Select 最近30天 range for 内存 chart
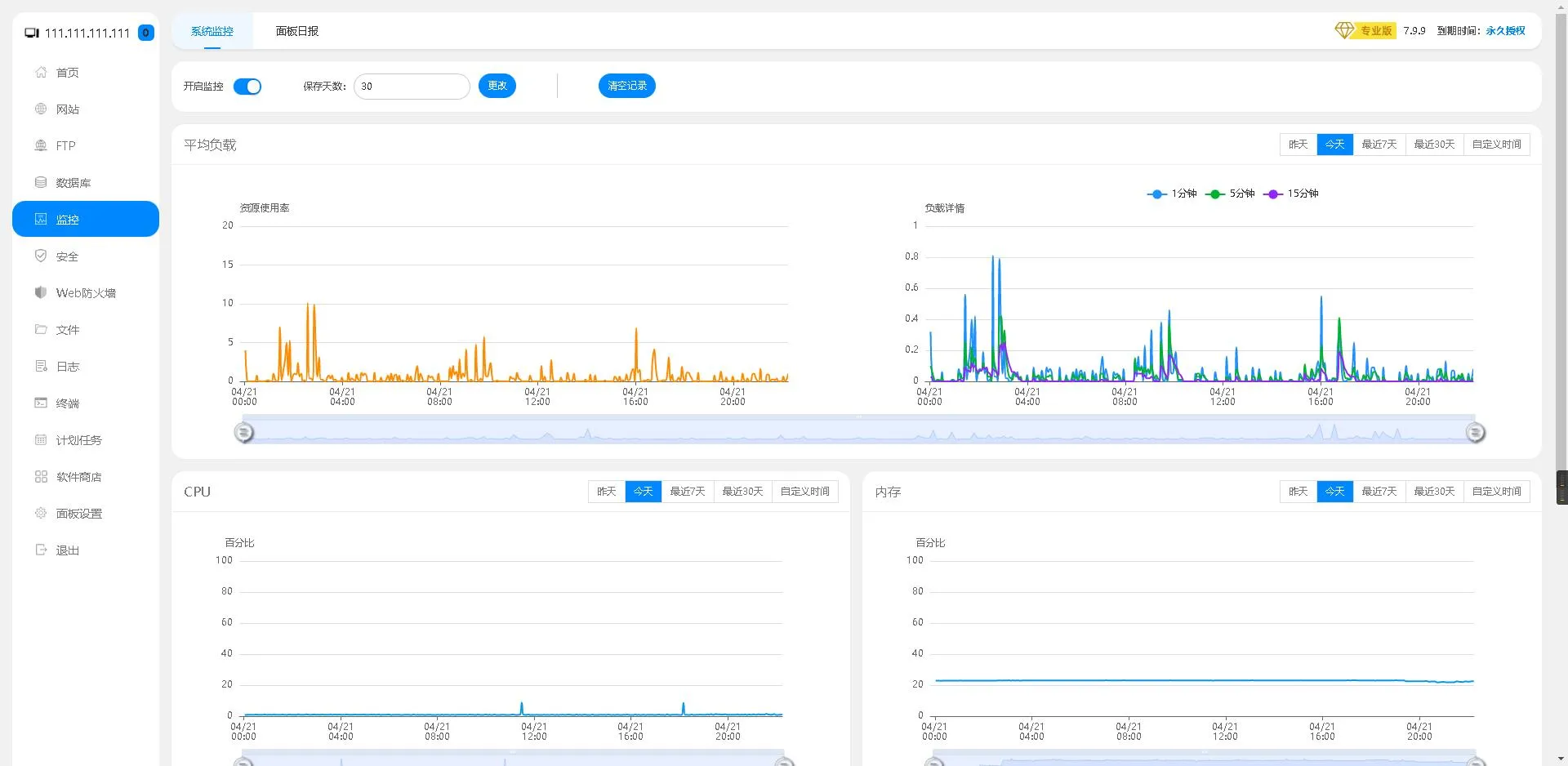 pyautogui.click(x=1435, y=492)
